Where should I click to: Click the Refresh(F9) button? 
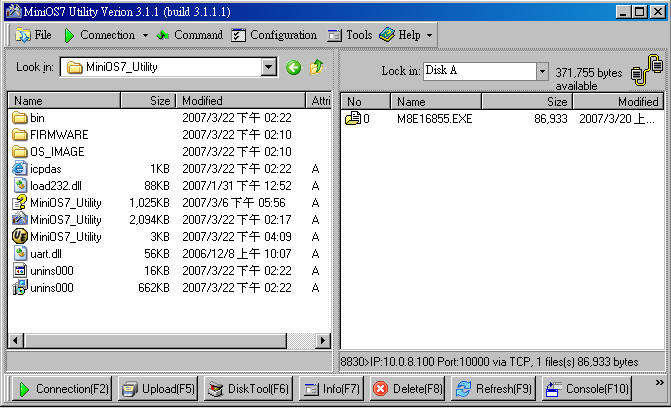[493, 389]
